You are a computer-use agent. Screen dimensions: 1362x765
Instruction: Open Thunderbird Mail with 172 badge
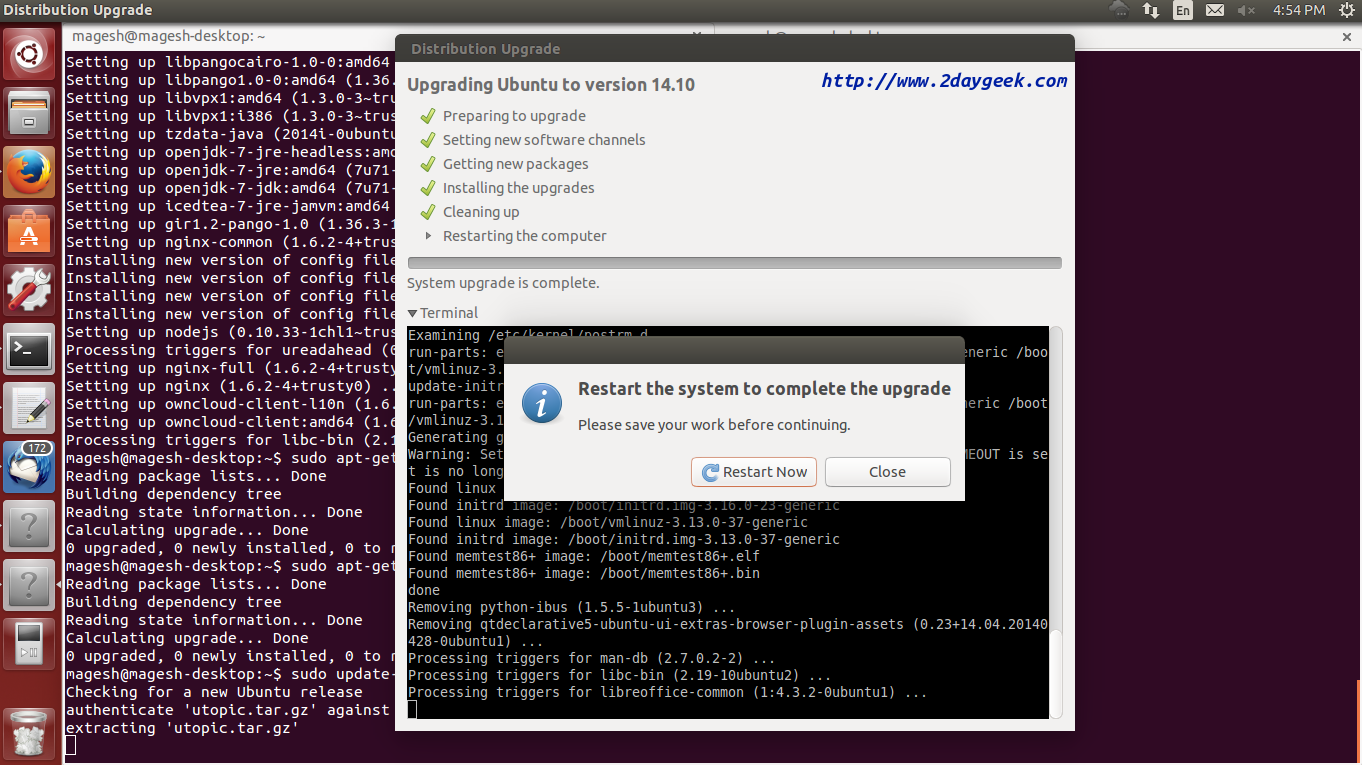coord(30,467)
